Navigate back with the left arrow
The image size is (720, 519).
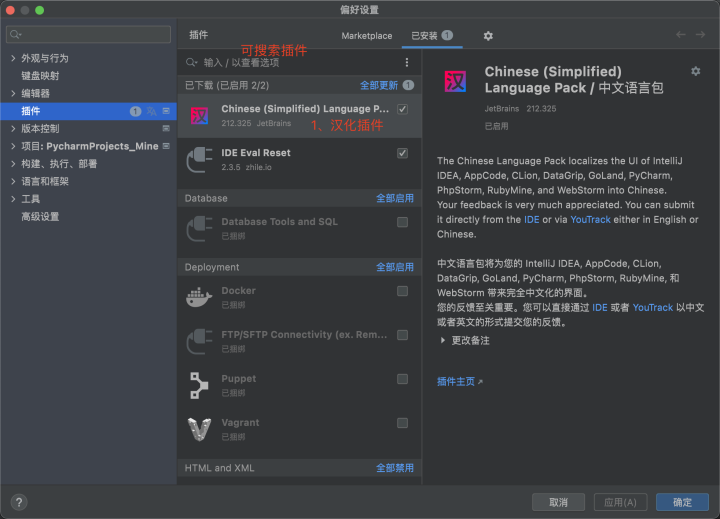tap(681, 35)
